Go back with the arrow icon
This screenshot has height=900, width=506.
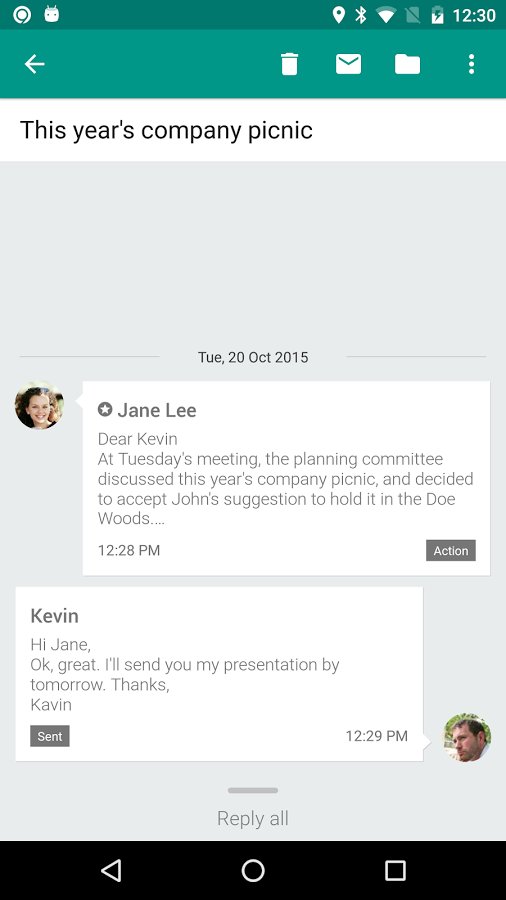coord(34,64)
